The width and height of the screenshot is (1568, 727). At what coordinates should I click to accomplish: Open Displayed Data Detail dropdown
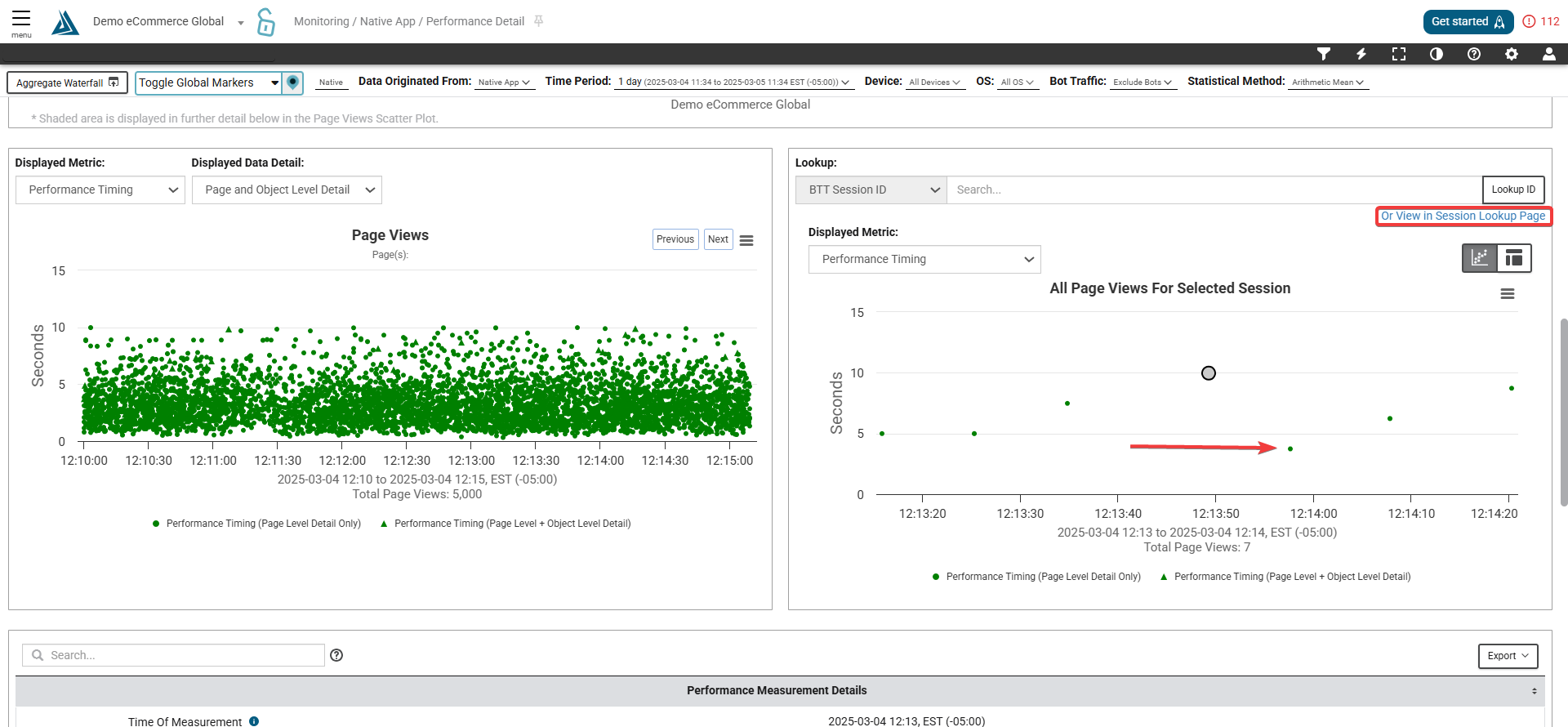287,190
